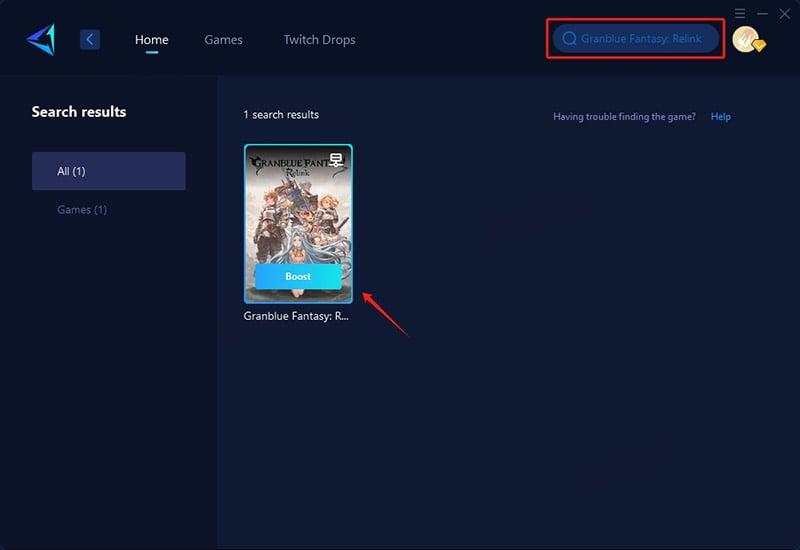Close the booster window

pos(785,13)
